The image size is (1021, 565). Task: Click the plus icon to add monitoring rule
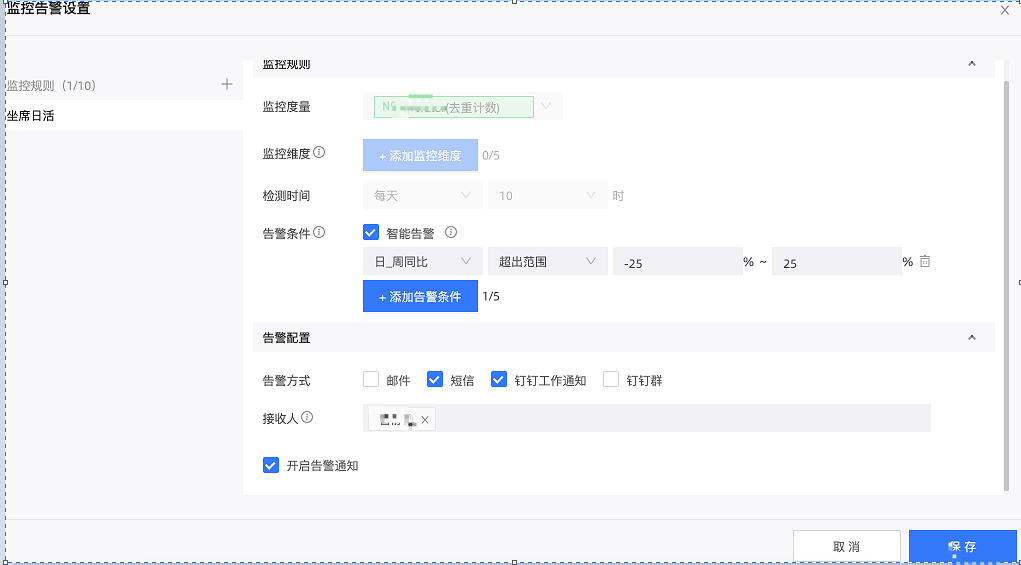(x=227, y=85)
